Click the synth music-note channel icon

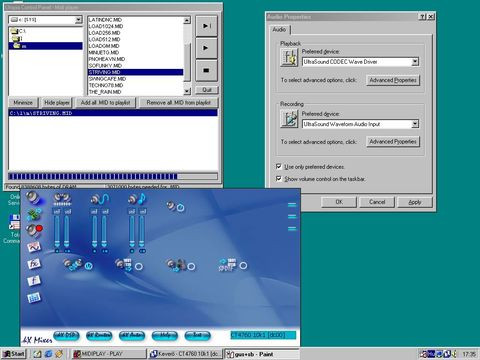137,199
